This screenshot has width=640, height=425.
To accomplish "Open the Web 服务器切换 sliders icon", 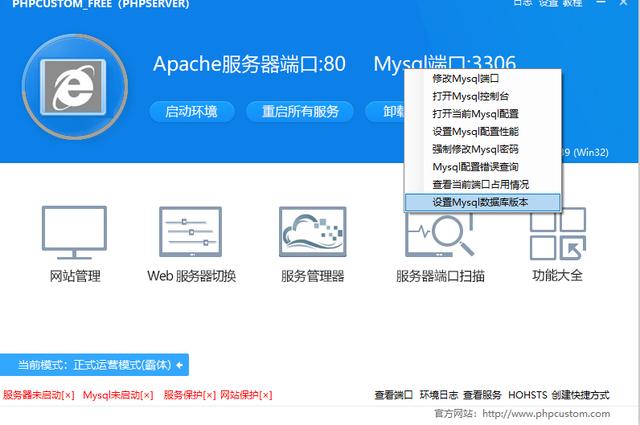I will pos(191,231).
